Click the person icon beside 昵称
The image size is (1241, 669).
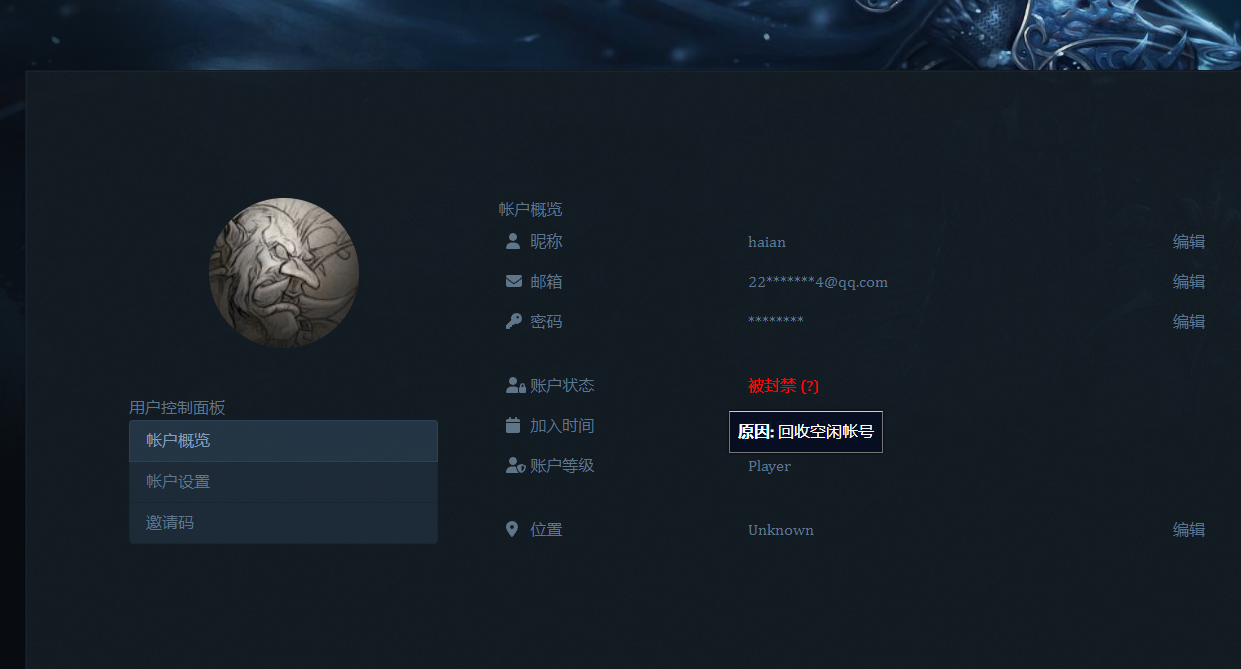click(513, 241)
